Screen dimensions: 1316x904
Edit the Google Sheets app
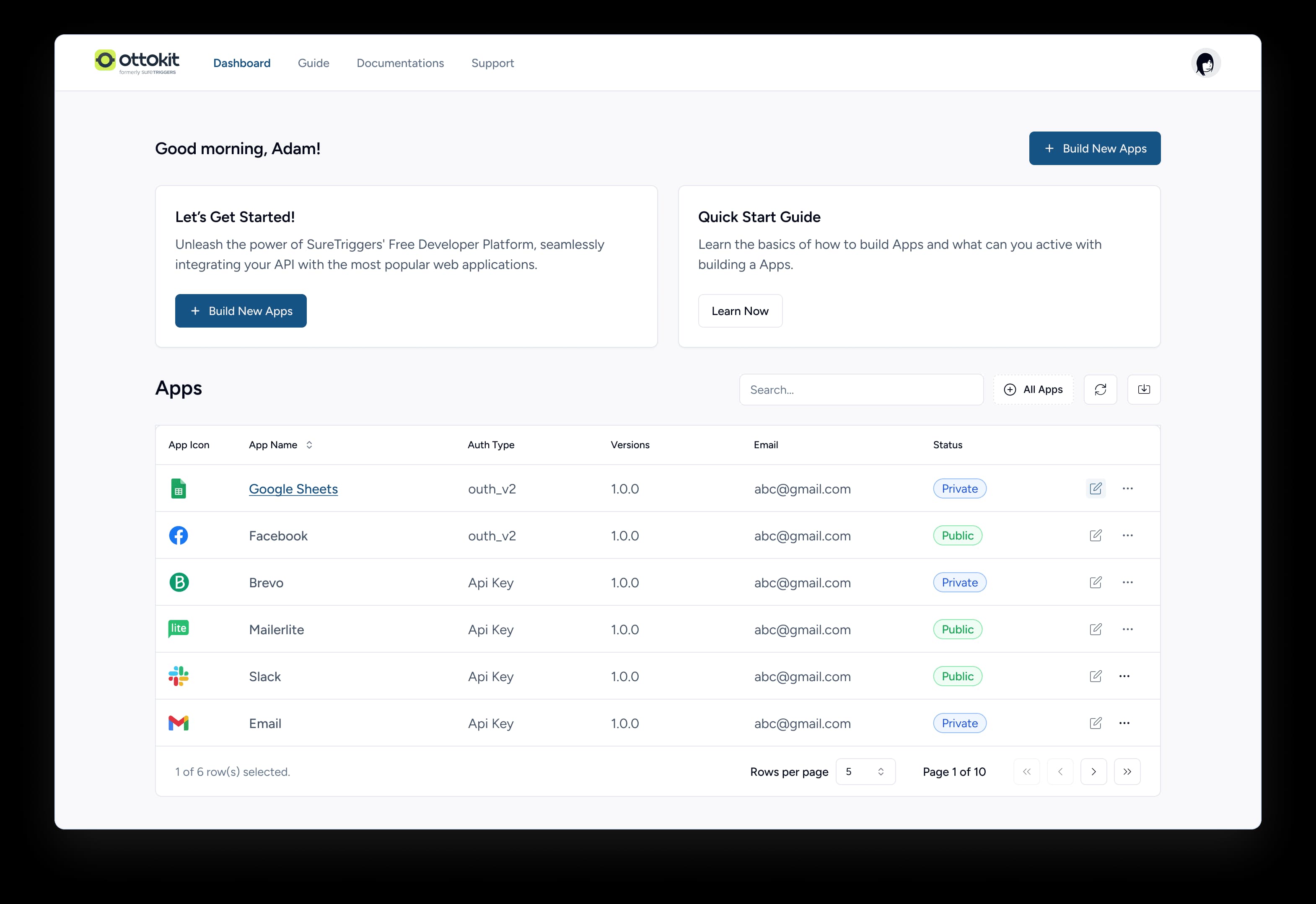pyautogui.click(x=1096, y=488)
